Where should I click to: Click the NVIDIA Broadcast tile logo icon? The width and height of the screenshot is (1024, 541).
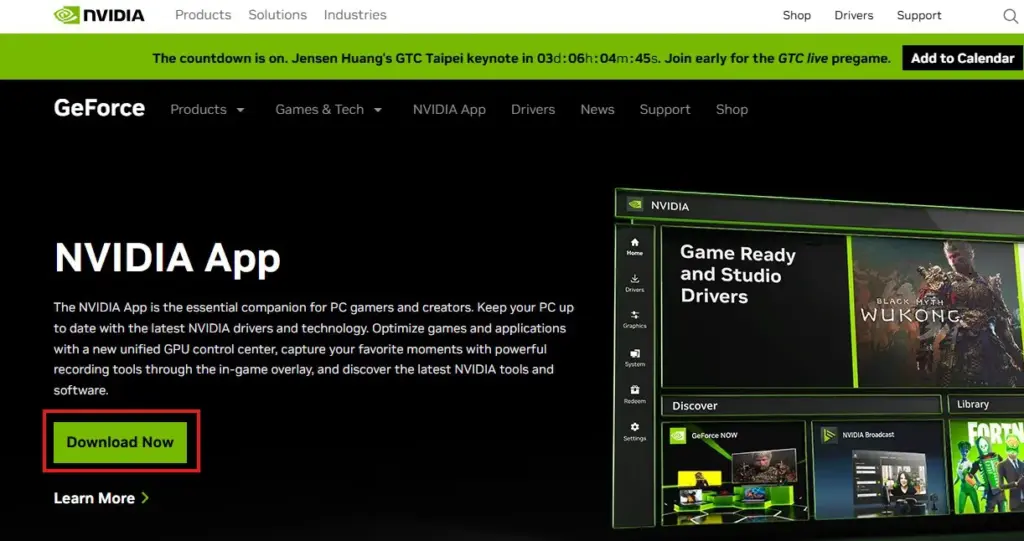[829, 434]
